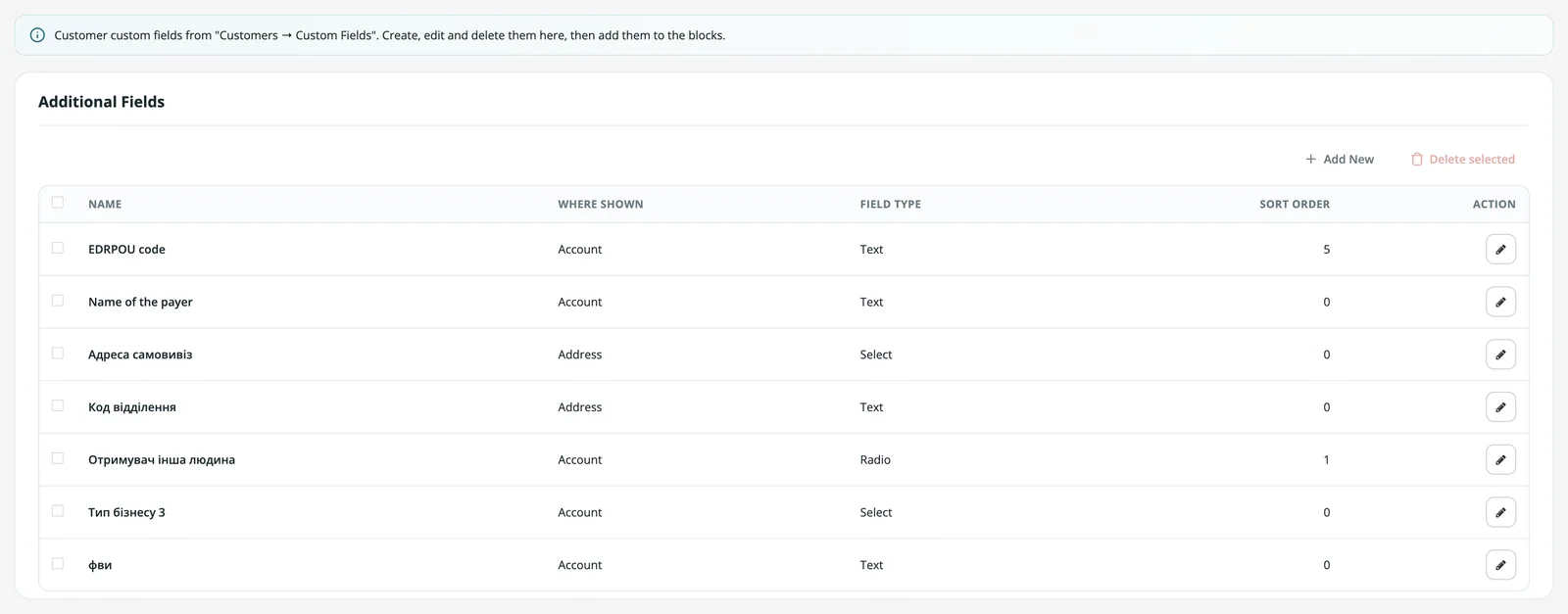The width and height of the screenshot is (1568, 614).
Task: Click pencil icon for Тип бізнесу 3
Action: coord(1500,512)
